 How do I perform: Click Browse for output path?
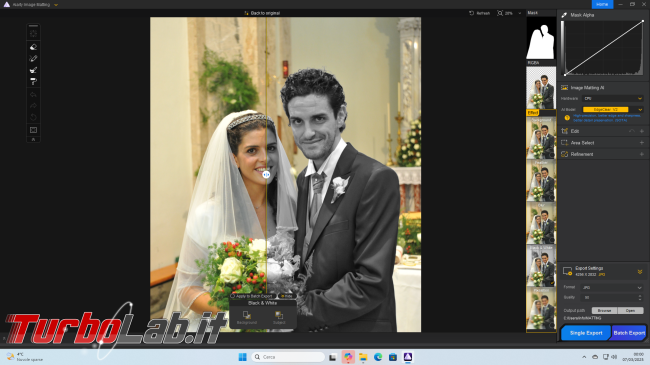(x=604, y=310)
